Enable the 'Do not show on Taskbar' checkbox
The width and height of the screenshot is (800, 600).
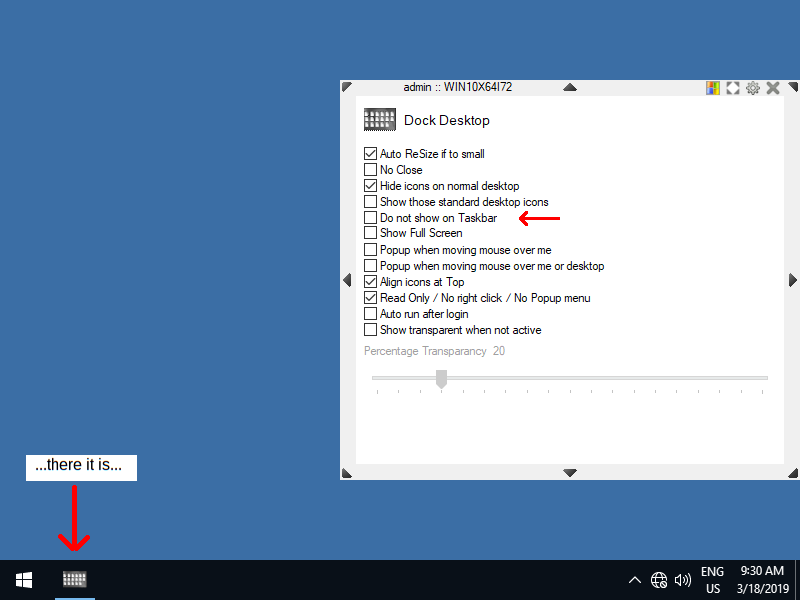coord(371,218)
